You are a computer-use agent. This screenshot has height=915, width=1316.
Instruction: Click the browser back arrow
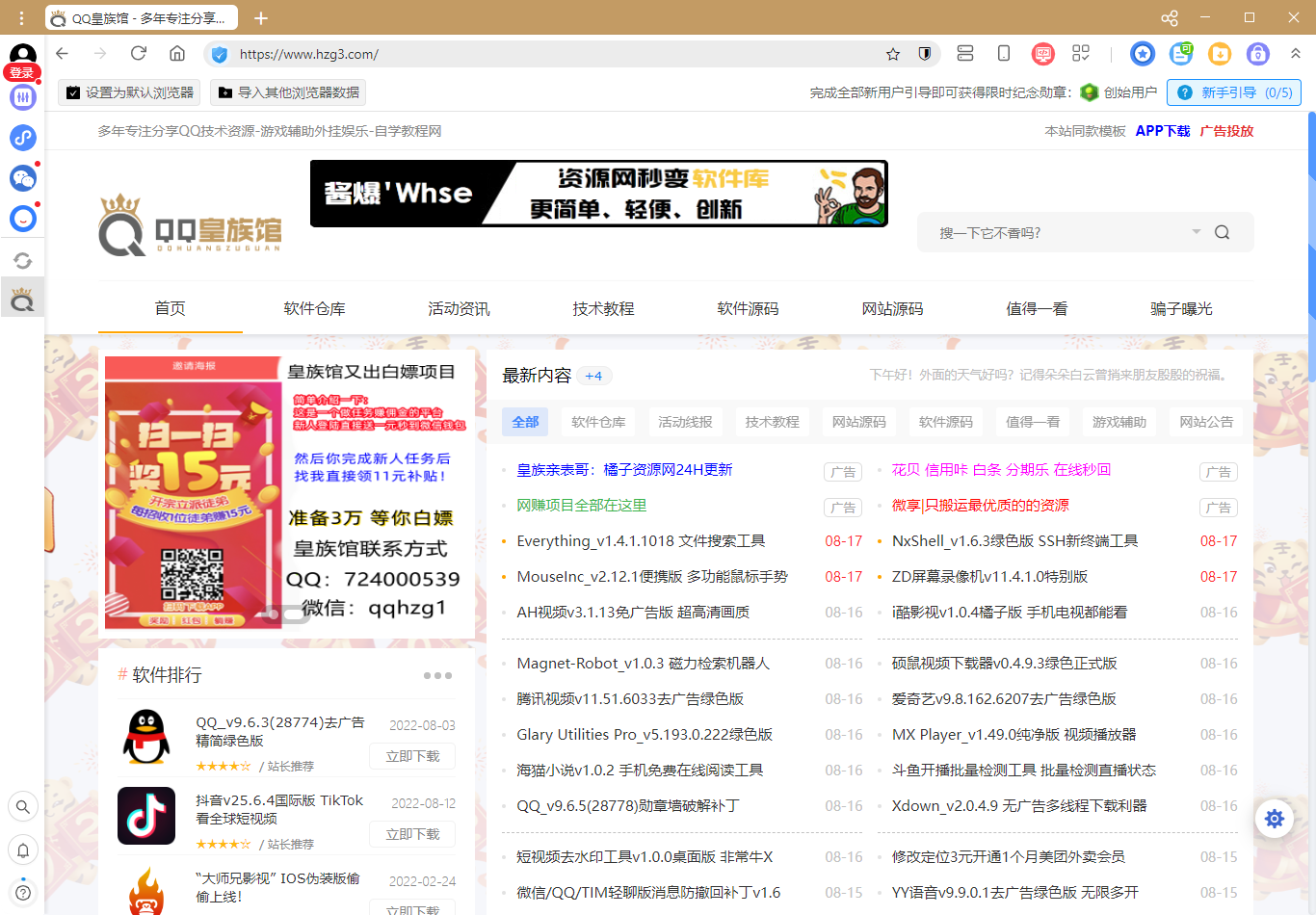pyautogui.click(x=63, y=54)
